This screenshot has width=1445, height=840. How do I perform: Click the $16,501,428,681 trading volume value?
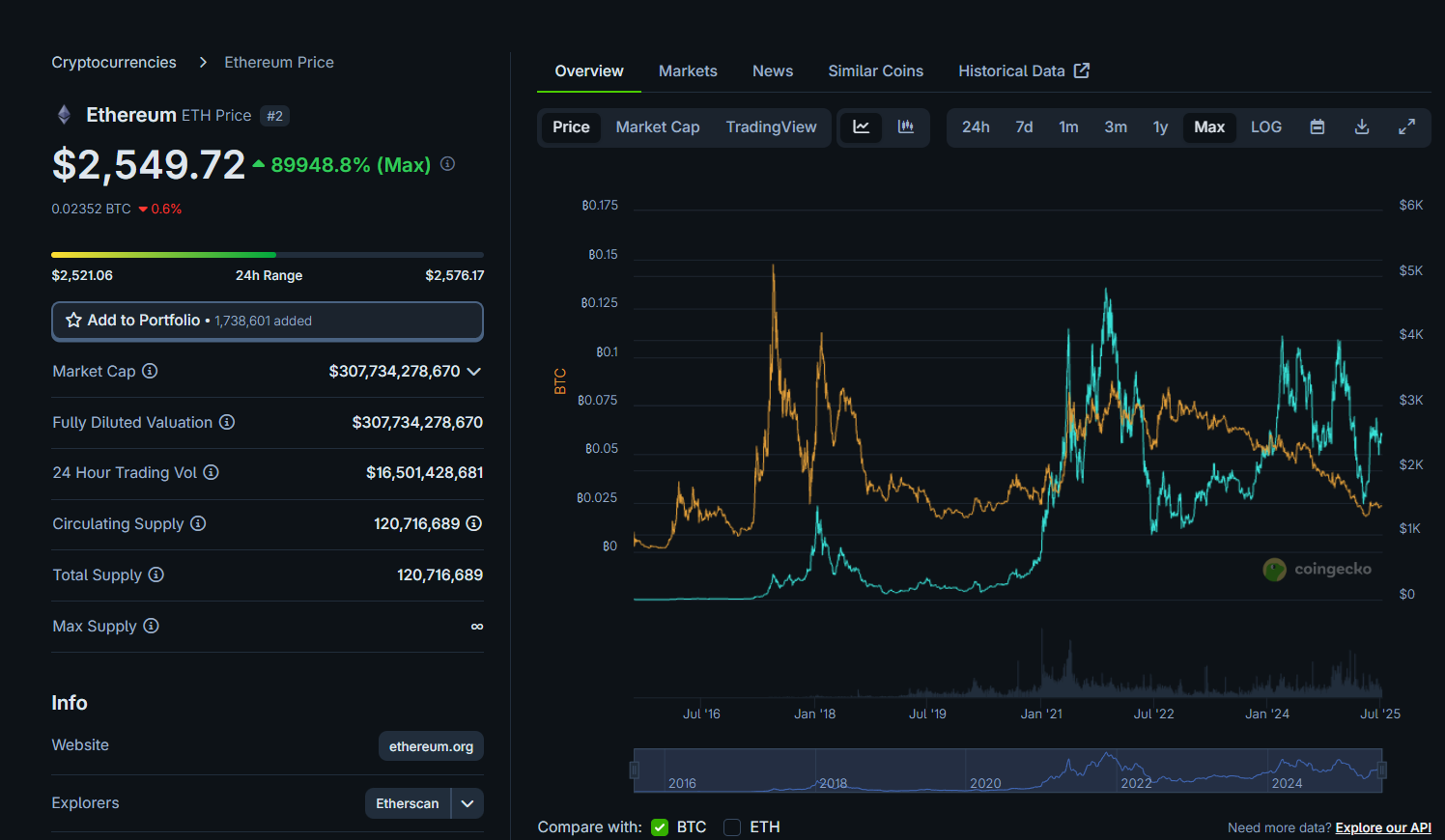[424, 472]
